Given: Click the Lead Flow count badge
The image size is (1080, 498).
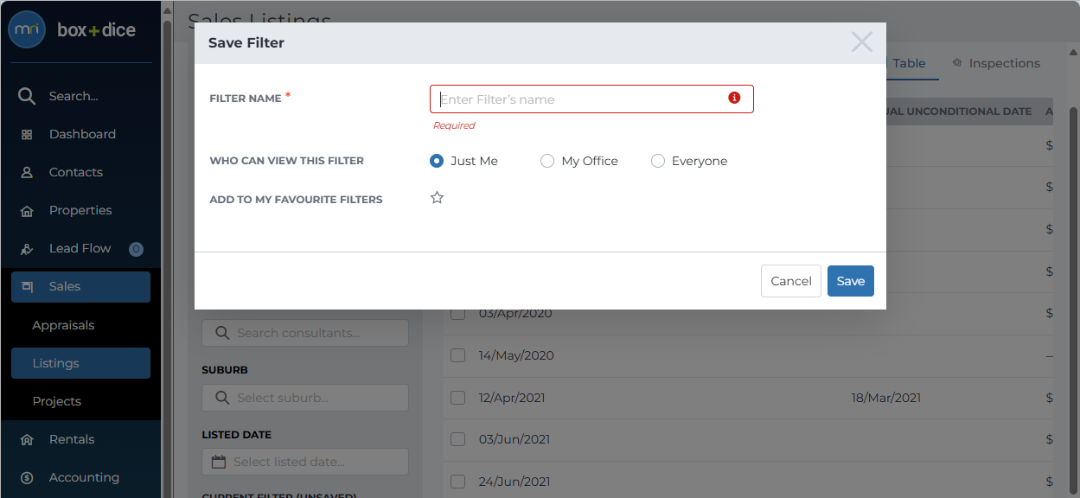Looking at the screenshot, I should (136, 249).
